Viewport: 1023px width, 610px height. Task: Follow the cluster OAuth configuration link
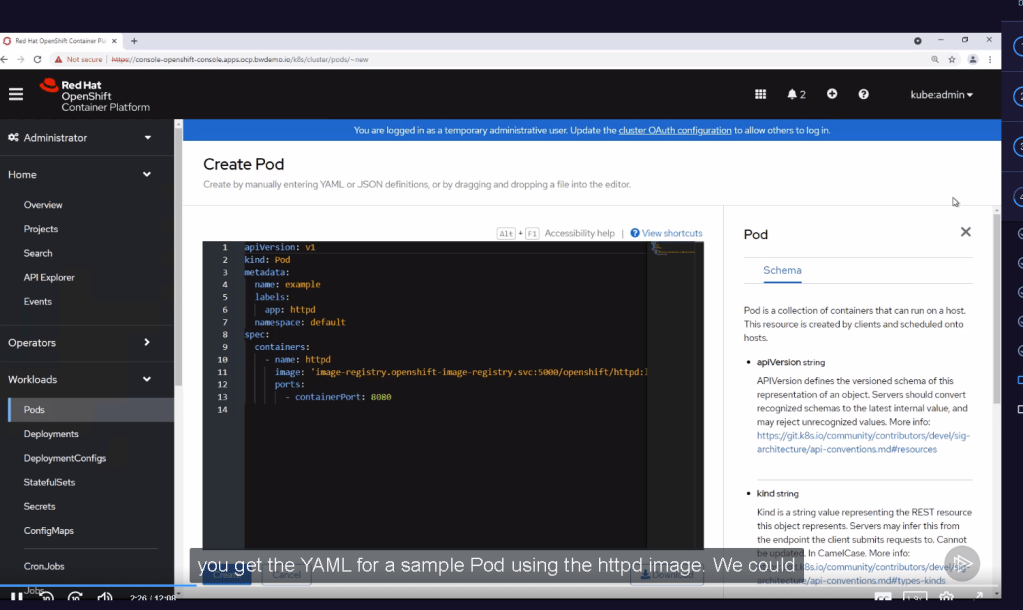(x=675, y=130)
